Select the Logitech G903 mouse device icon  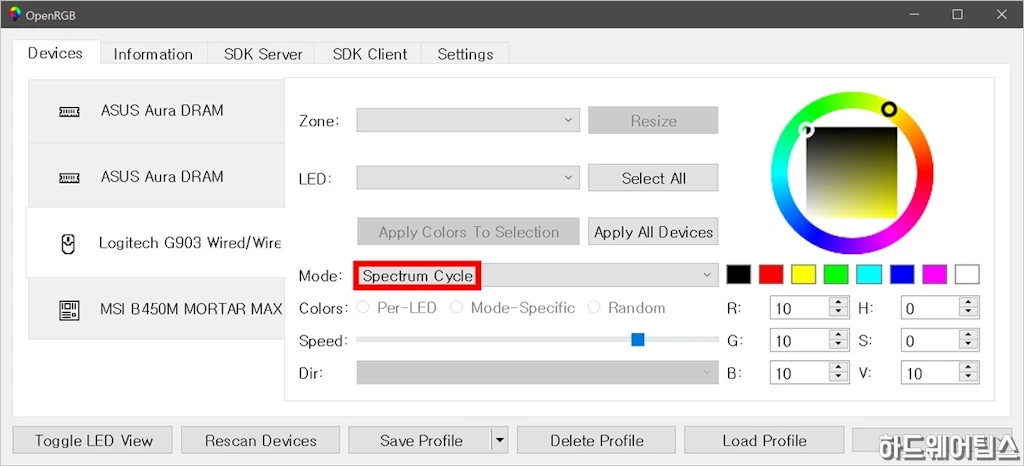pyautogui.click(x=69, y=243)
